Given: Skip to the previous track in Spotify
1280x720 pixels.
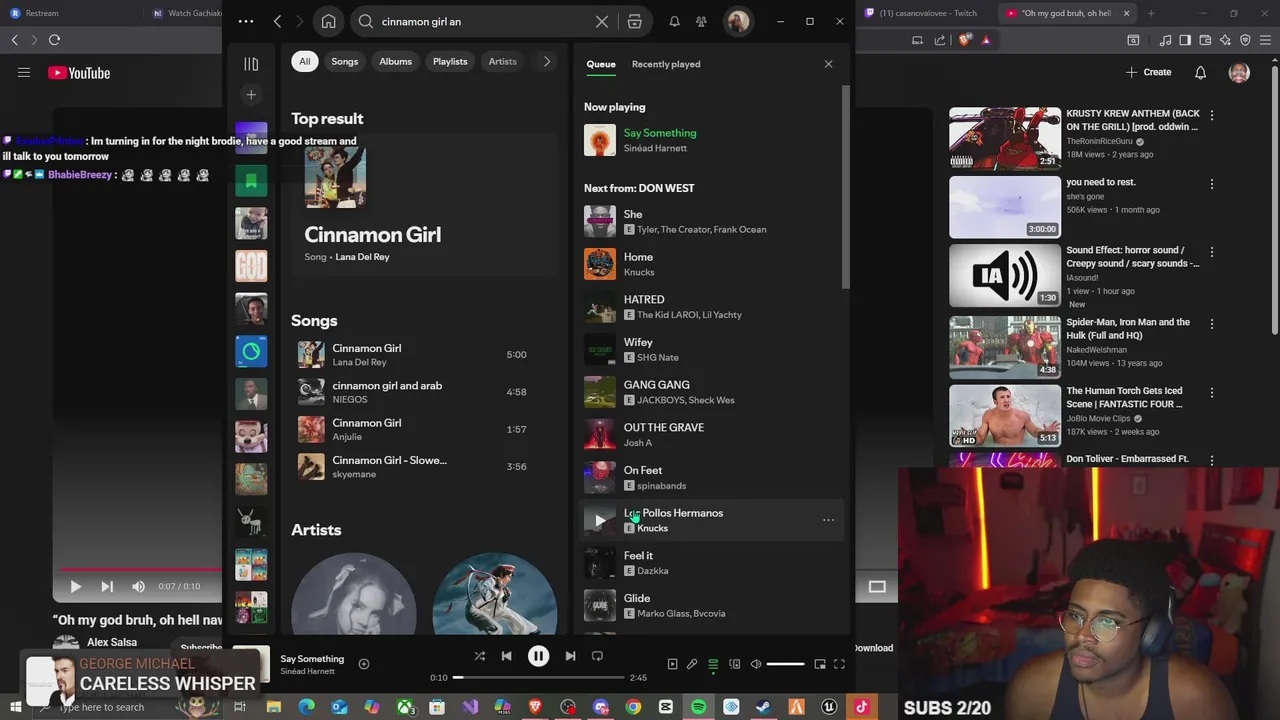Looking at the screenshot, I should (506, 656).
